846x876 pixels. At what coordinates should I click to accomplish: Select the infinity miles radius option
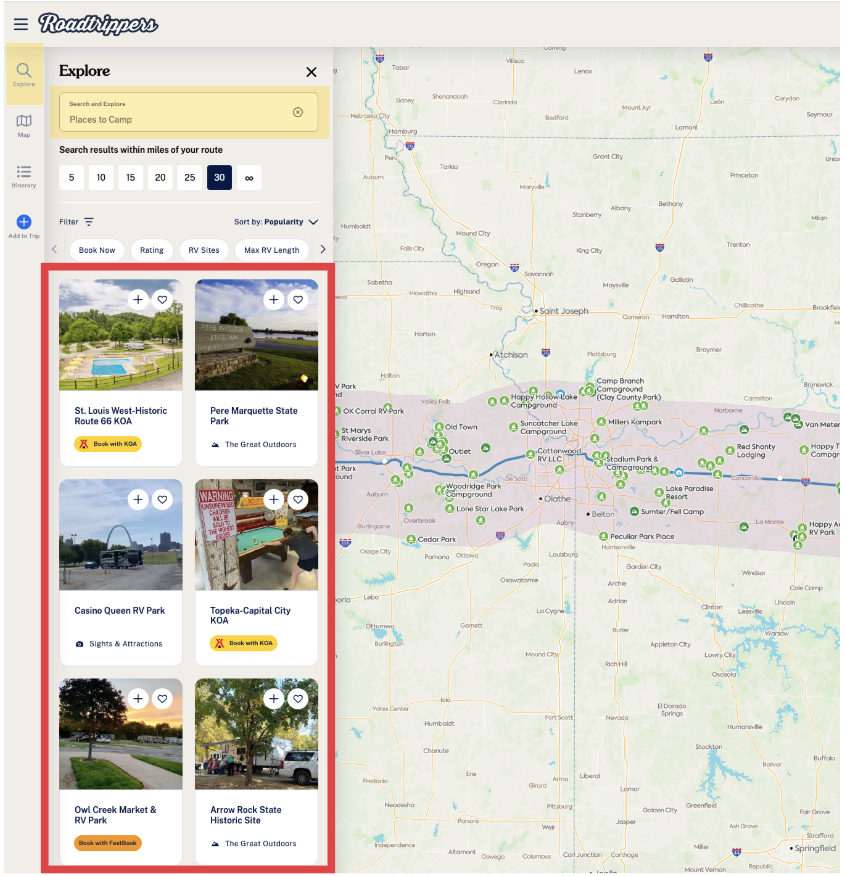(x=249, y=178)
